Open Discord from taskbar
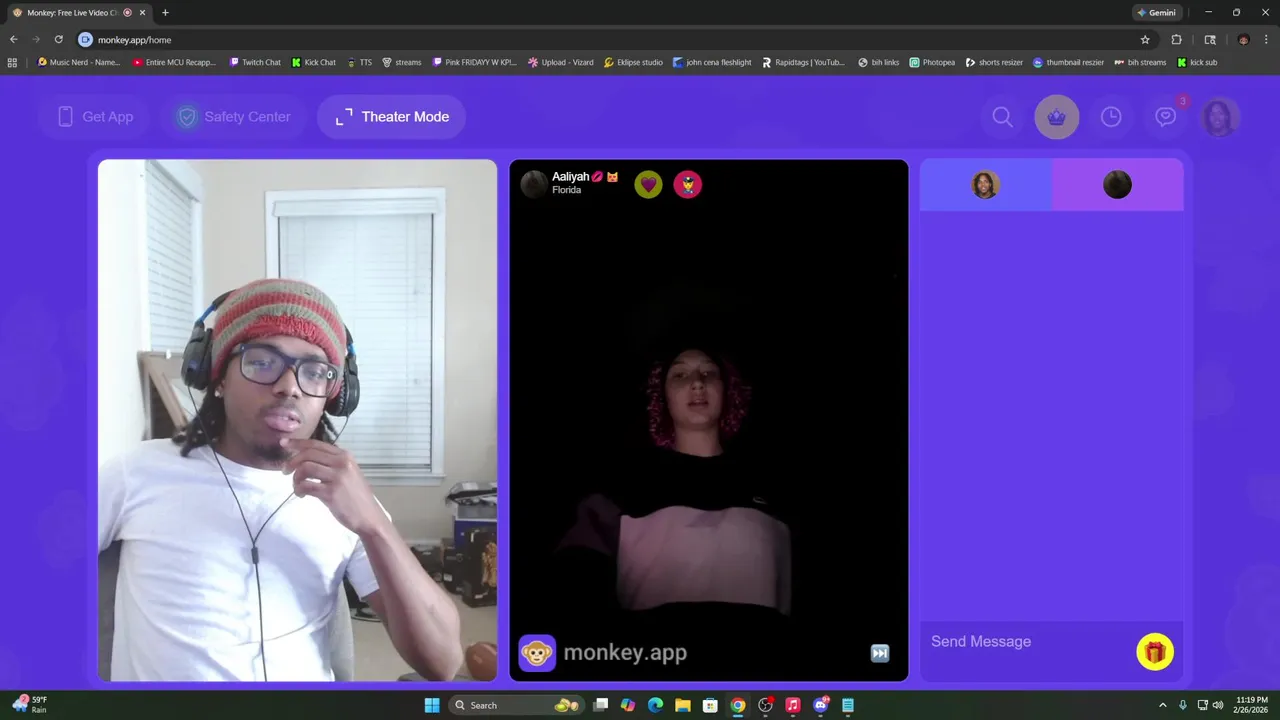 (821, 705)
